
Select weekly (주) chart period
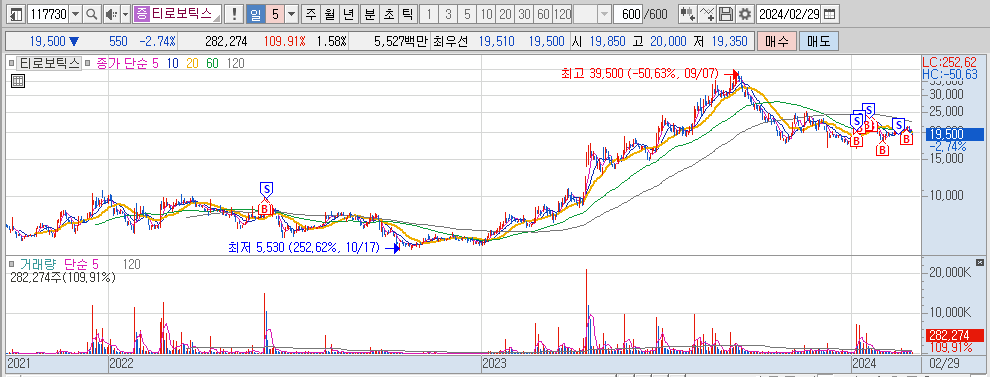pos(311,14)
